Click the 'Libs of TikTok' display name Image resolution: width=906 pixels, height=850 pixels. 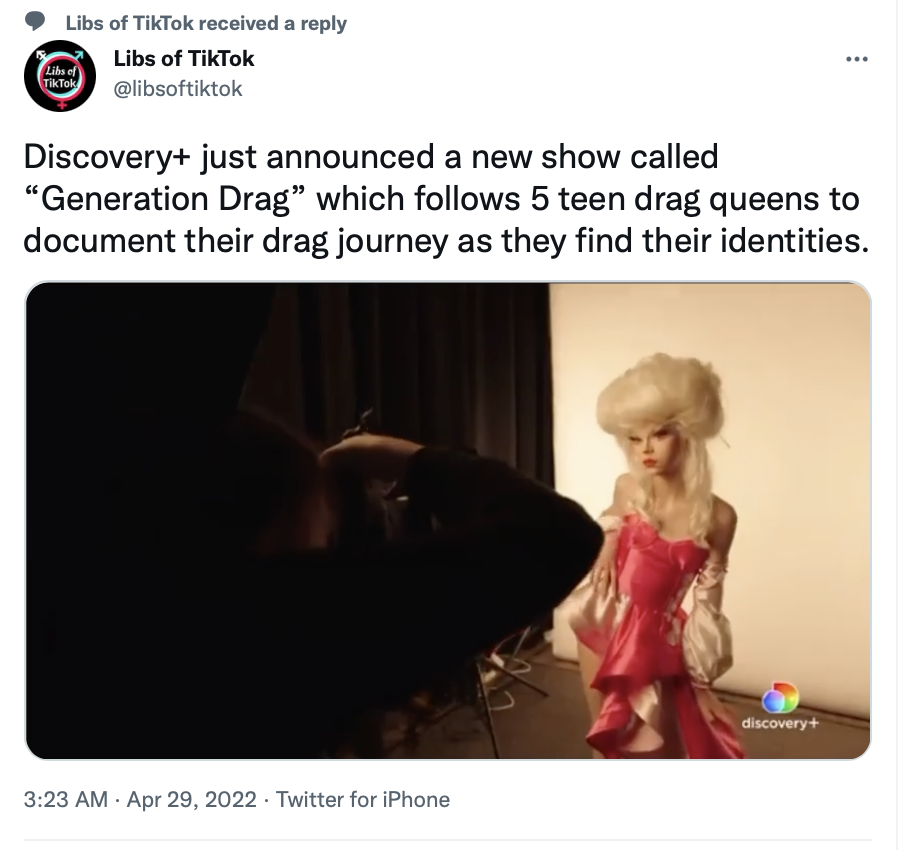click(x=184, y=58)
